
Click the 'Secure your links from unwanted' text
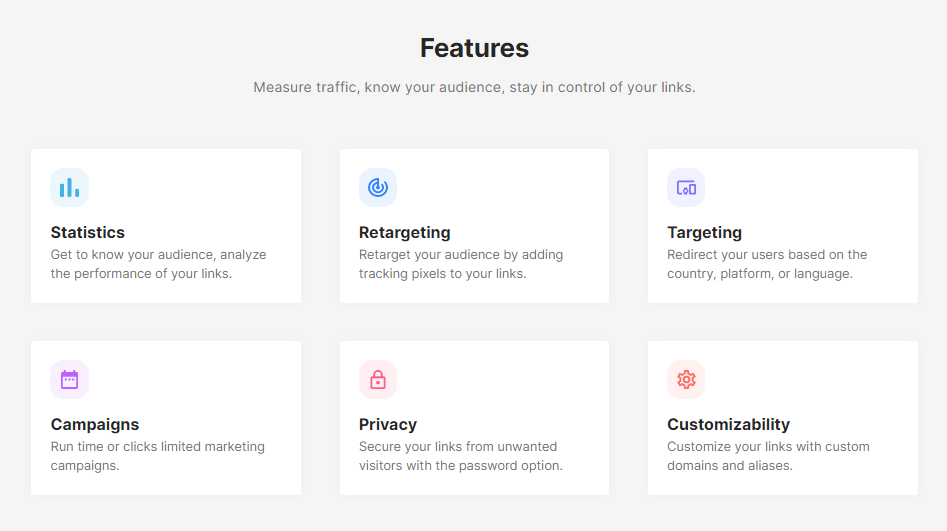pos(461,456)
